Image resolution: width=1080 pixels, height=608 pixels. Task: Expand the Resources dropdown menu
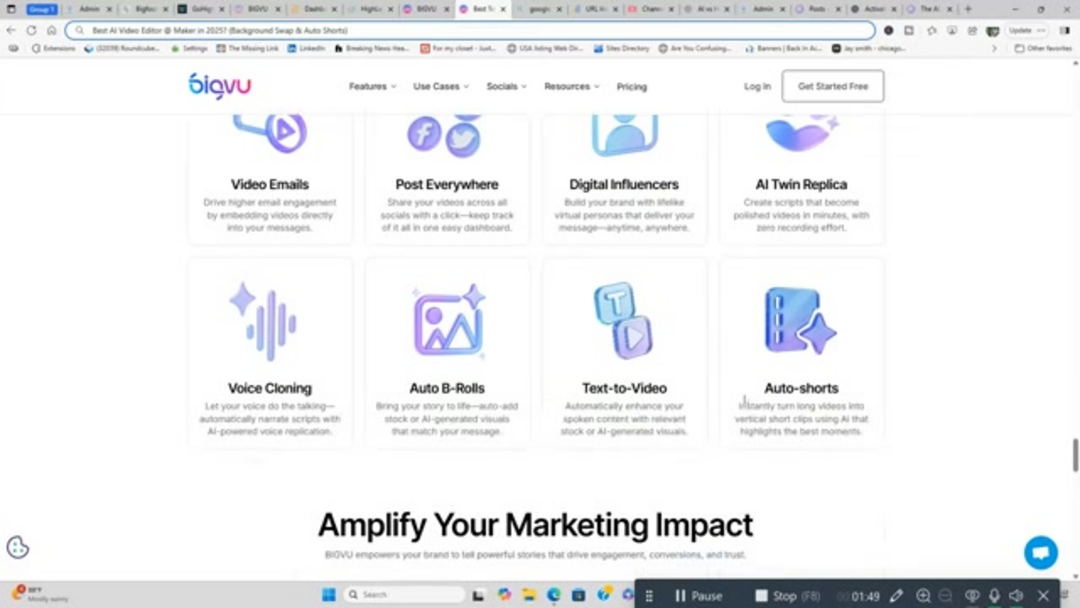pyautogui.click(x=571, y=87)
